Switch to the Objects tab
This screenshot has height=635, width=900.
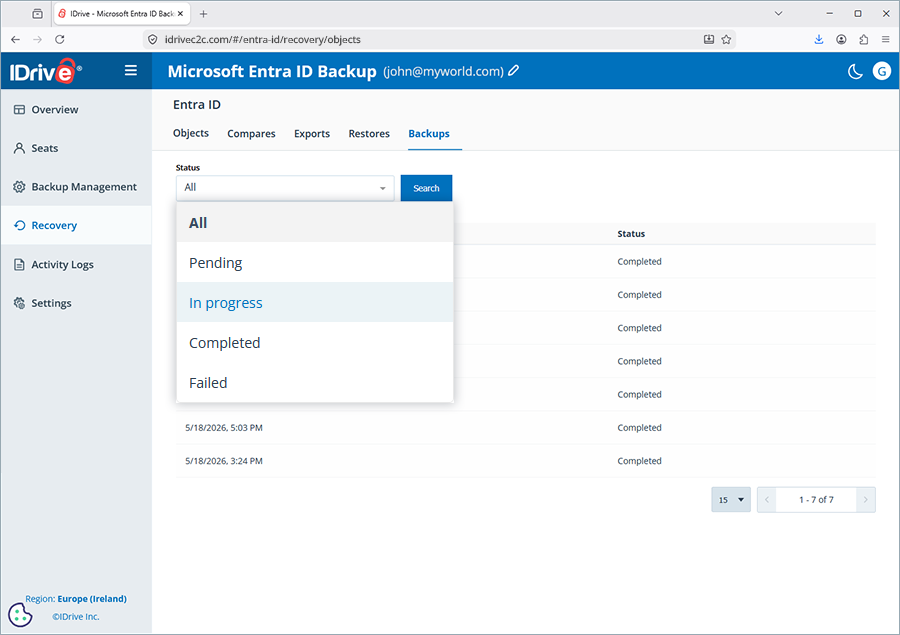(191, 133)
